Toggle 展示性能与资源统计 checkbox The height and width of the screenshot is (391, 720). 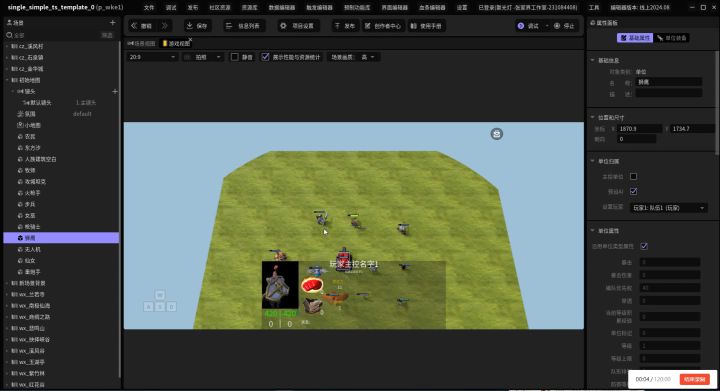click(265, 57)
